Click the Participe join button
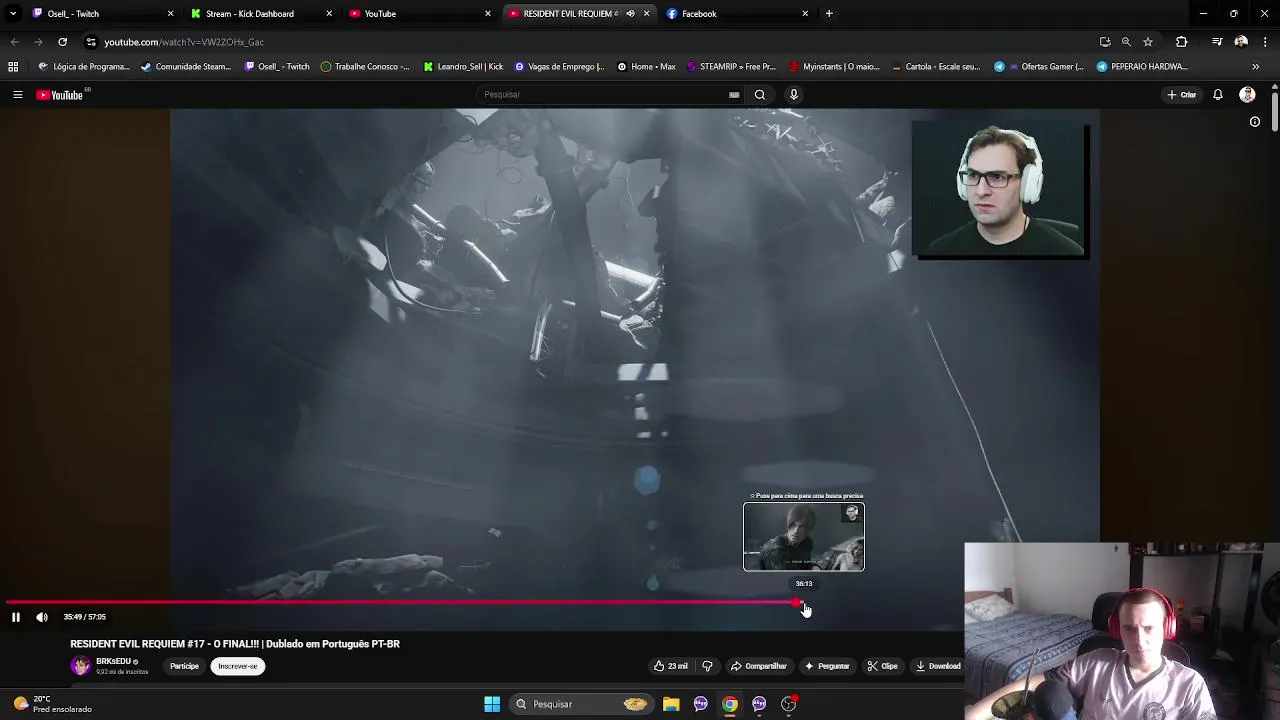The height and width of the screenshot is (720, 1280). (184, 666)
